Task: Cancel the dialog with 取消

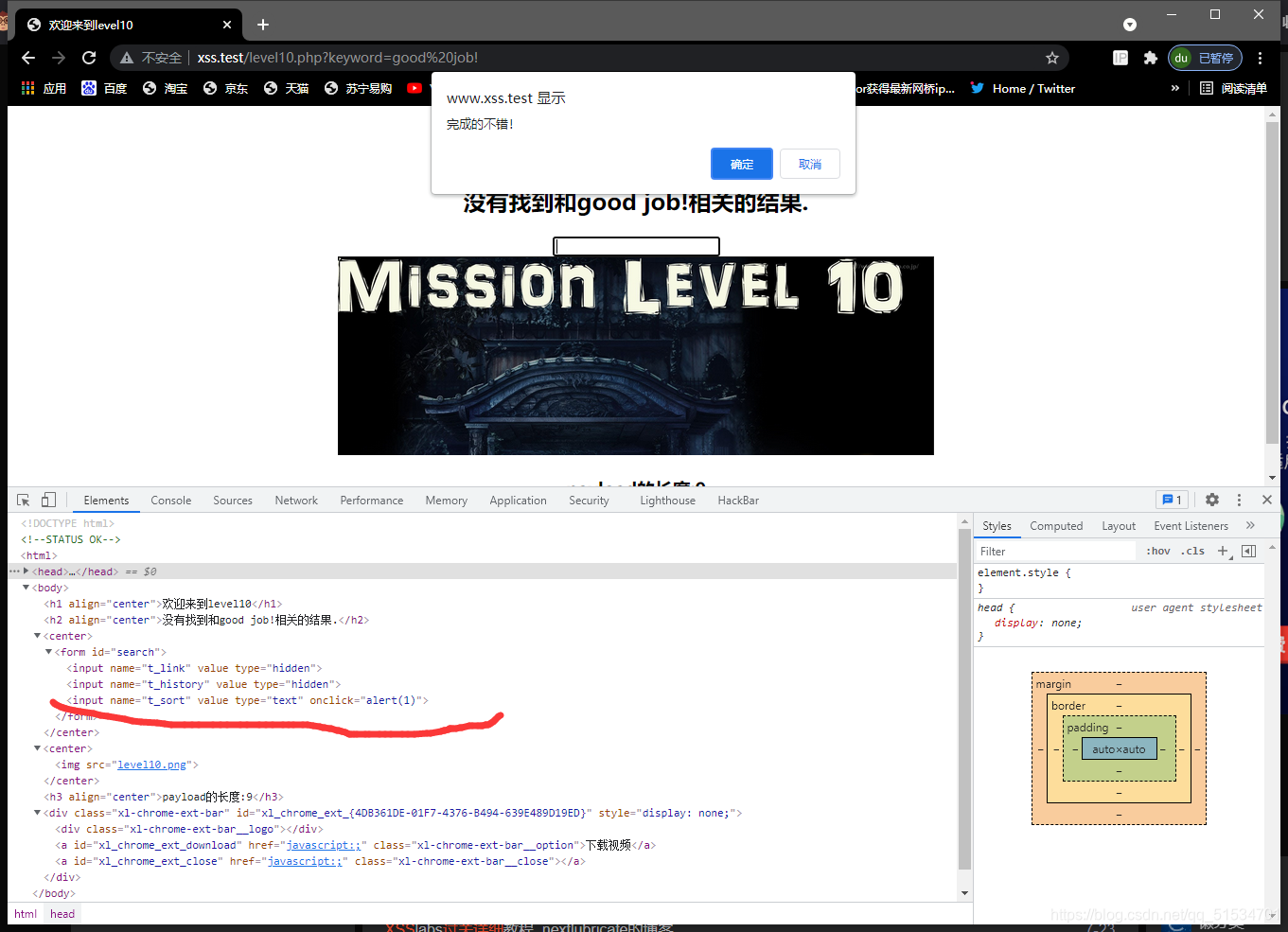Action: click(x=810, y=164)
